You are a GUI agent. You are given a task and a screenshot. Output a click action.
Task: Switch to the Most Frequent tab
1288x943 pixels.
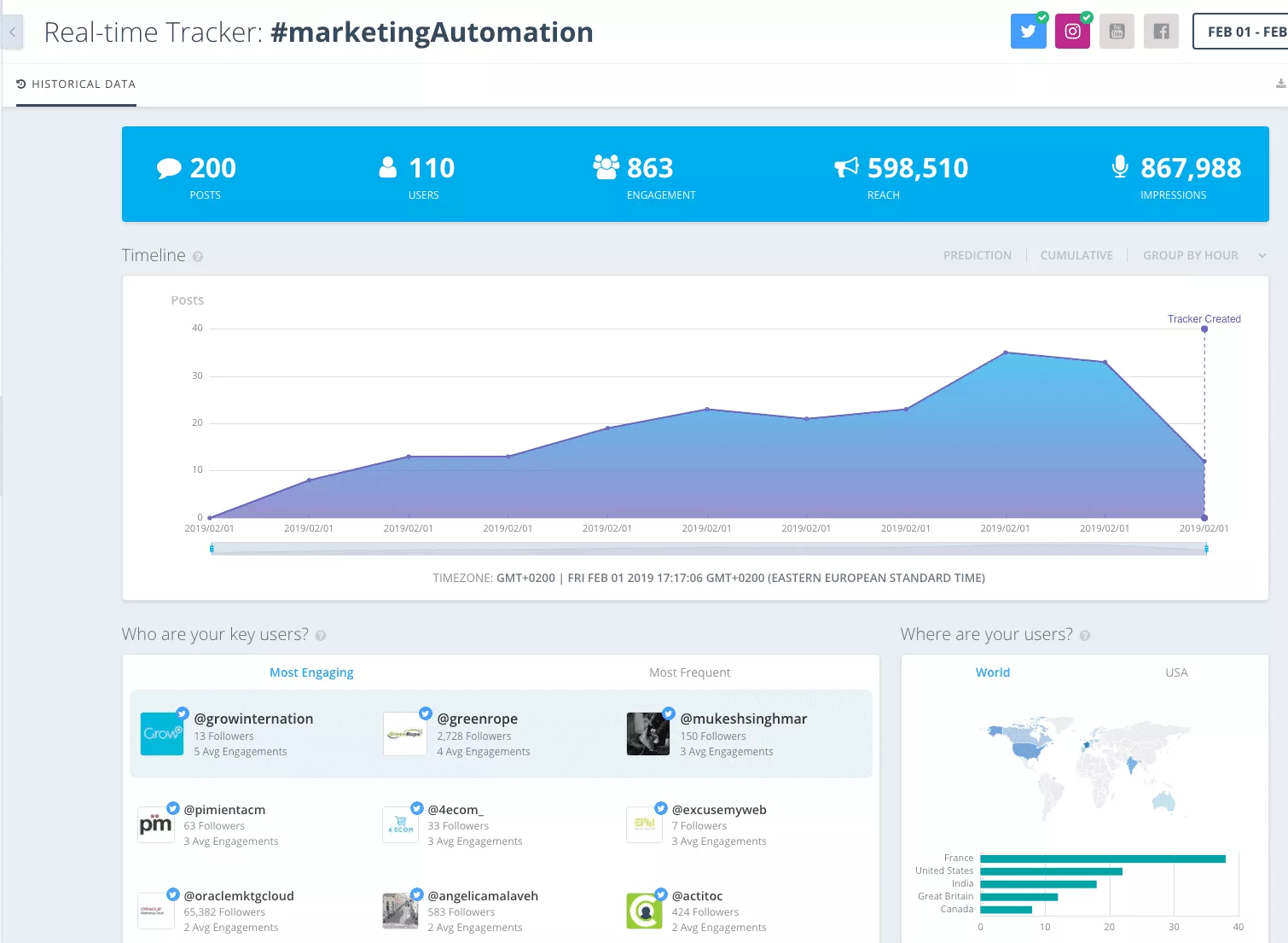689,672
